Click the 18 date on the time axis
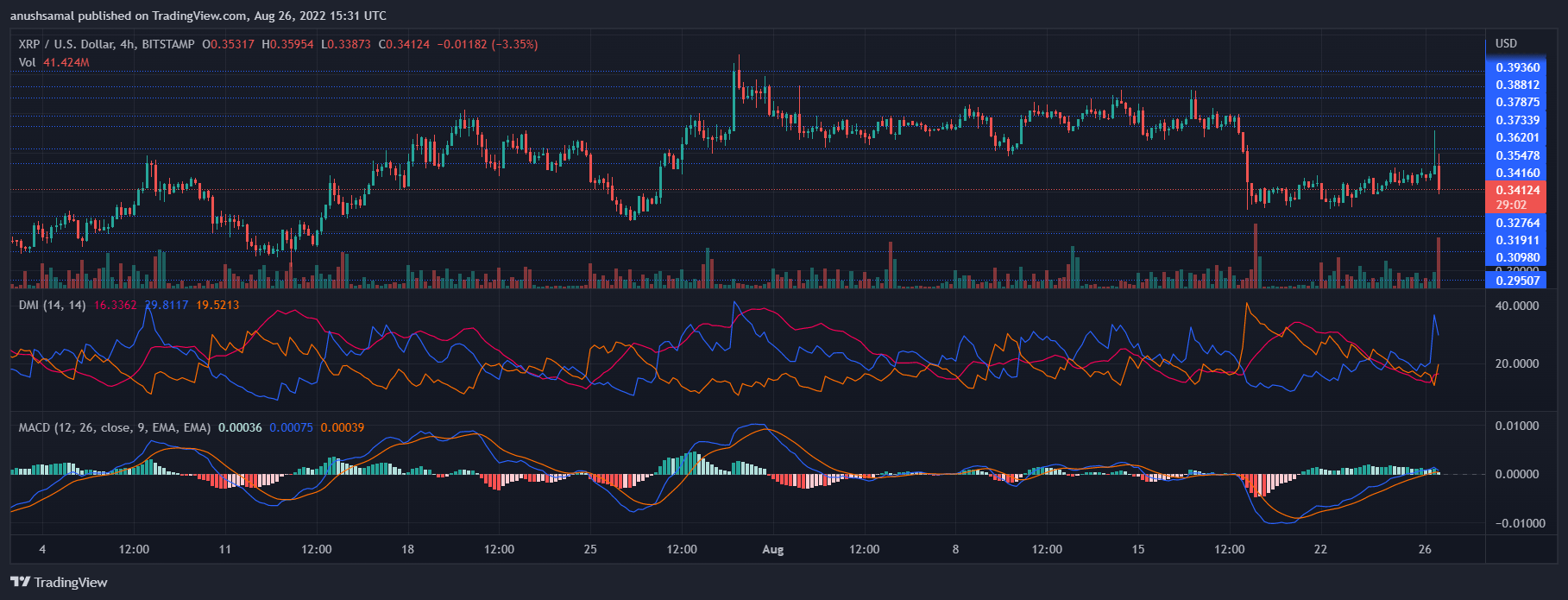1568x600 pixels. 408,550
